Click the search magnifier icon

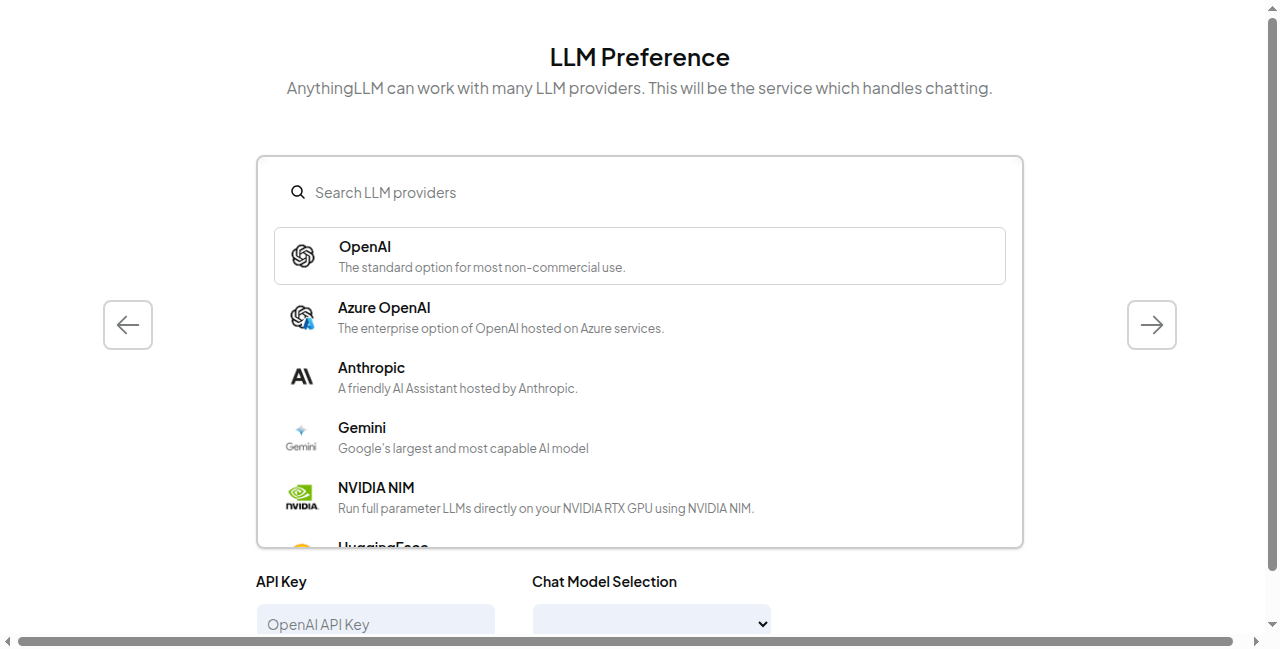[298, 191]
